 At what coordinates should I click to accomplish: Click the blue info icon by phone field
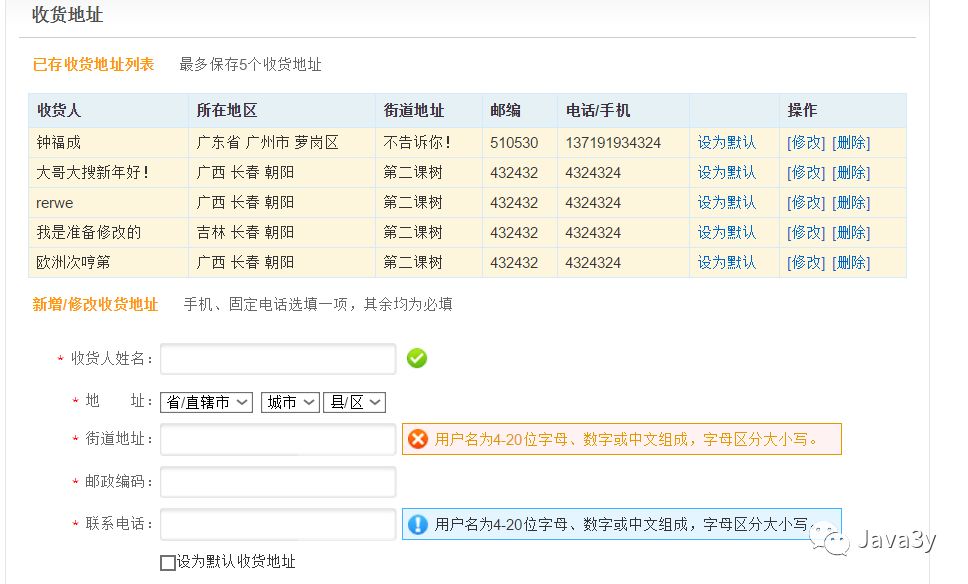pyautogui.click(x=418, y=524)
